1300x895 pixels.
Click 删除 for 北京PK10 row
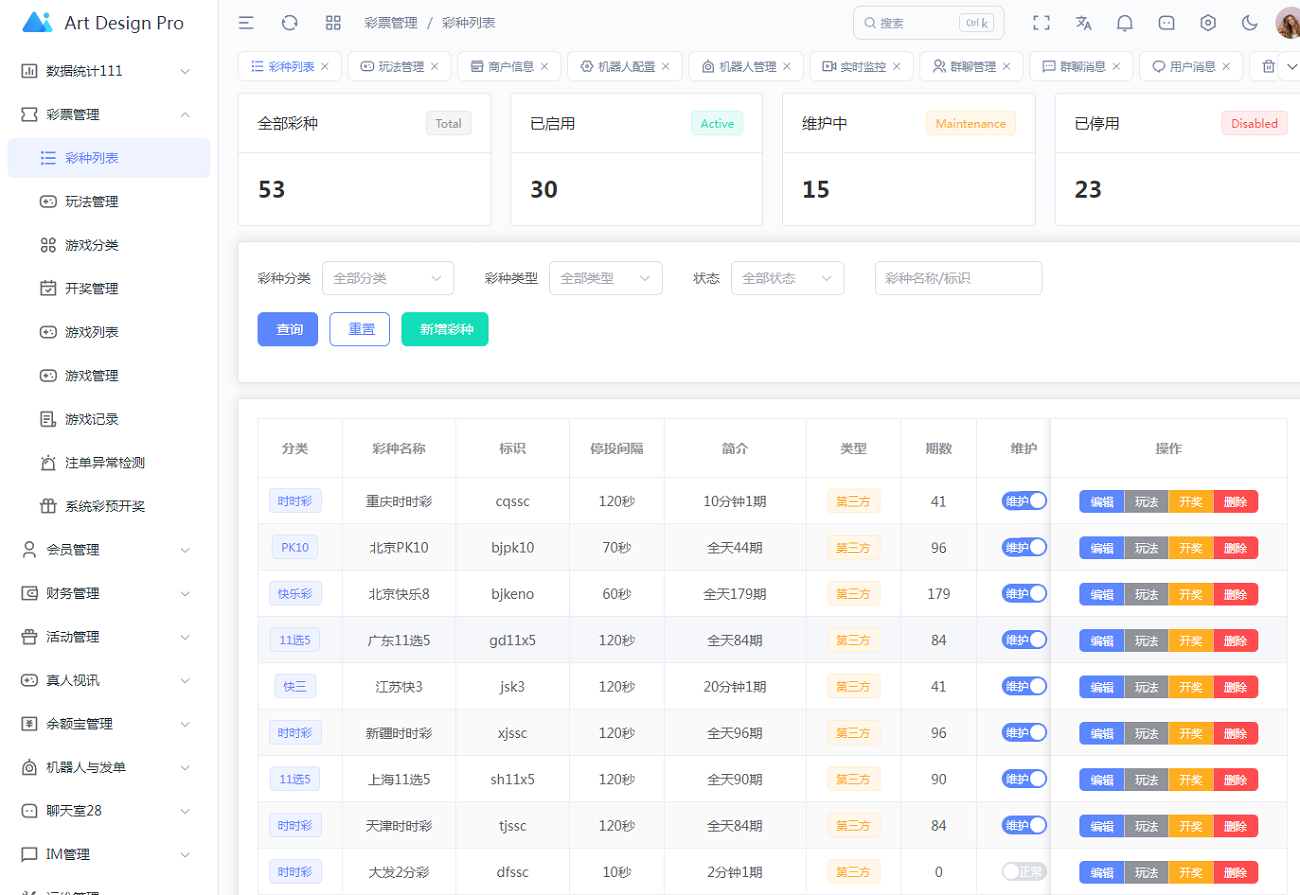[1236, 548]
